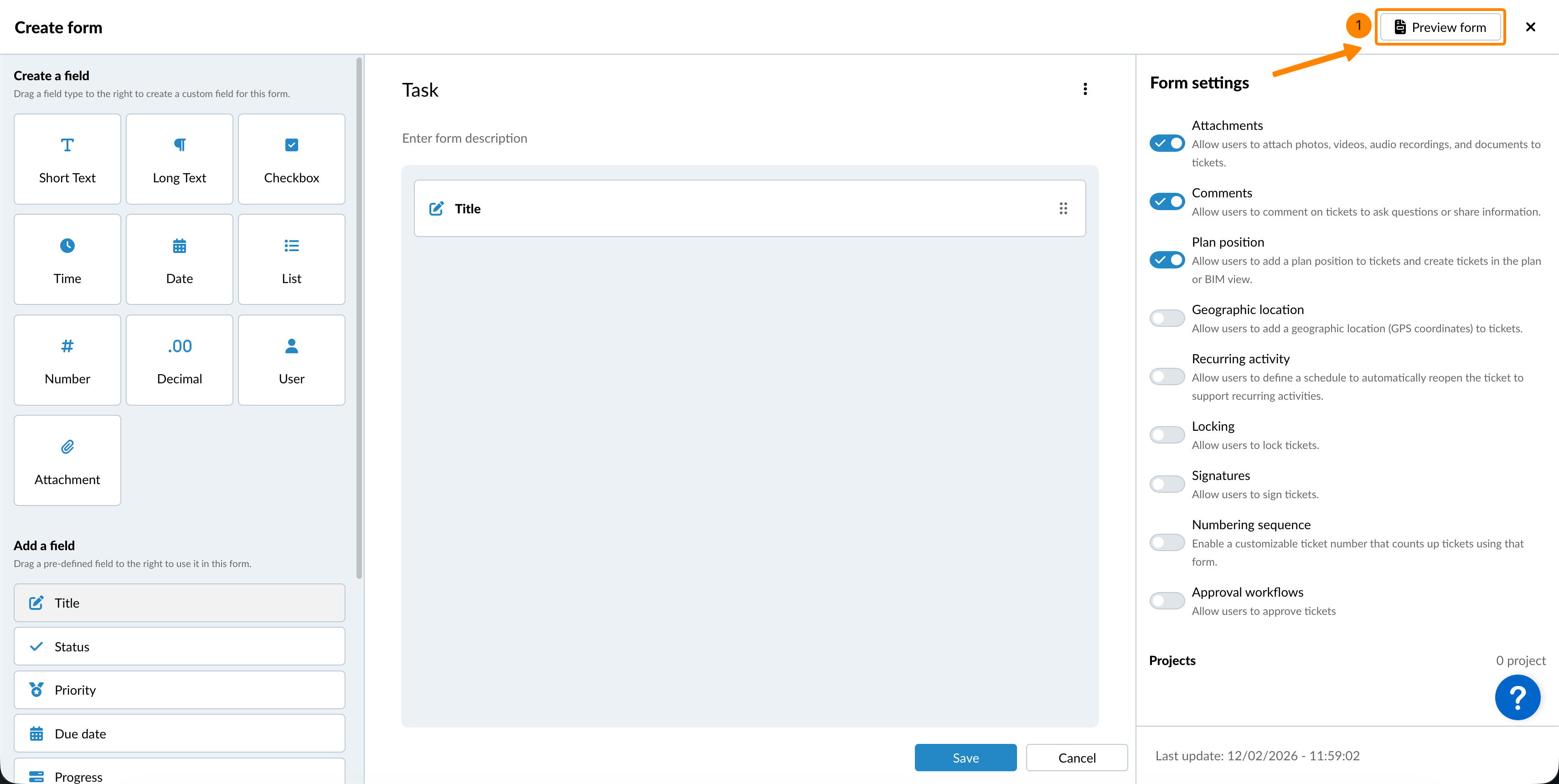Click the Short Text field type icon
1559x784 pixels.
[67, 145]
